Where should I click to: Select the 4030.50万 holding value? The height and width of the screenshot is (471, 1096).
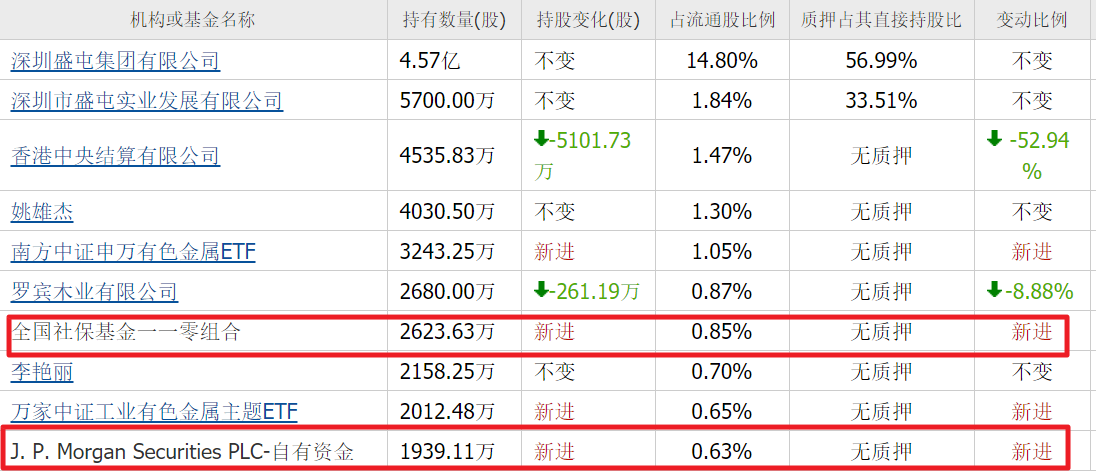pyautogui.click(x=447, y=211)
